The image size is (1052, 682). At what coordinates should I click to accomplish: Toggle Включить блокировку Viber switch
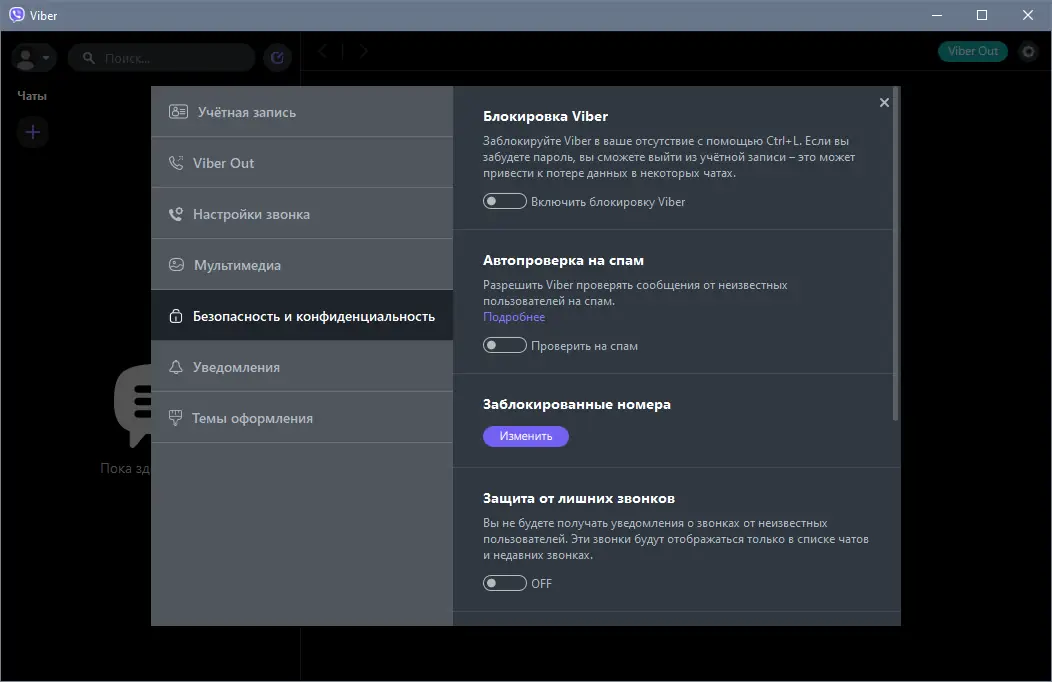click(x=505, y=201)
